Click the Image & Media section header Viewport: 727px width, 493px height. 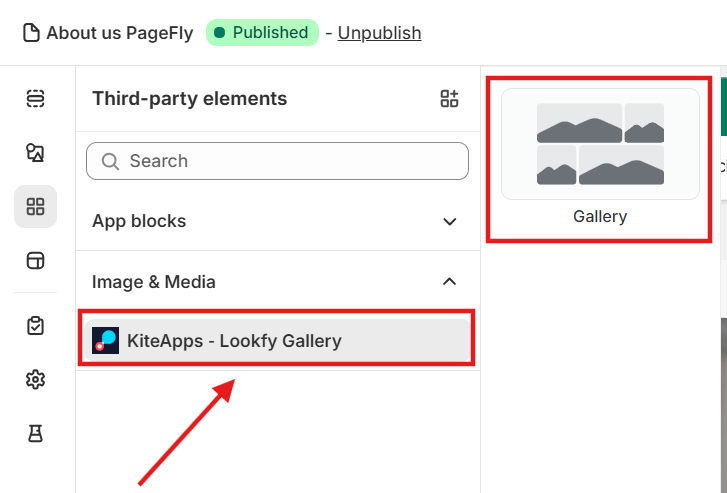pos(278,282)
